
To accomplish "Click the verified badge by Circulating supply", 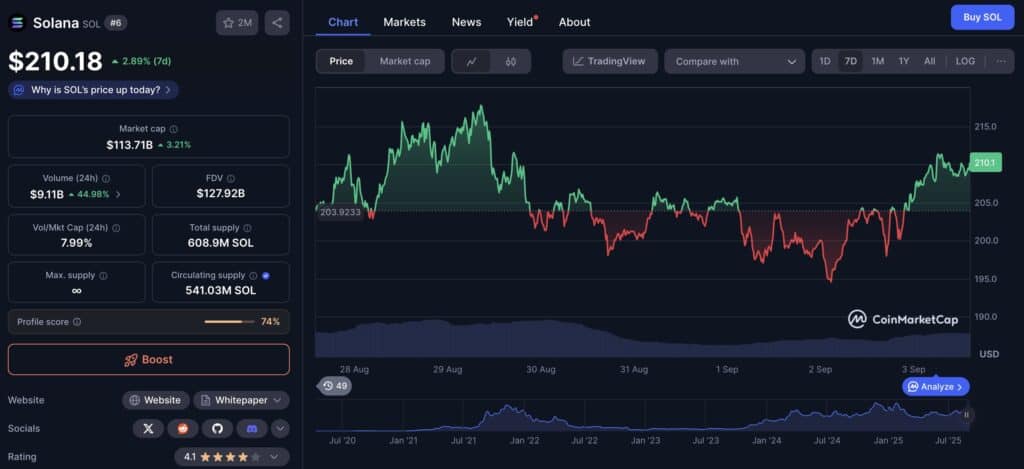I will click(x=265, y=276).
